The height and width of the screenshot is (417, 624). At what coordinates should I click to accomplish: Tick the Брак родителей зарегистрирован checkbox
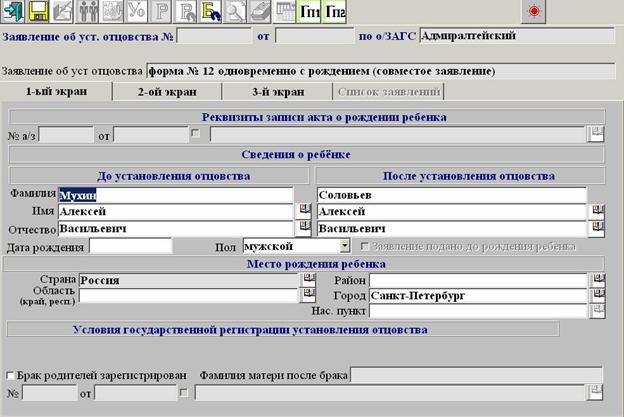pyautogui.click(x=10, y=375)
